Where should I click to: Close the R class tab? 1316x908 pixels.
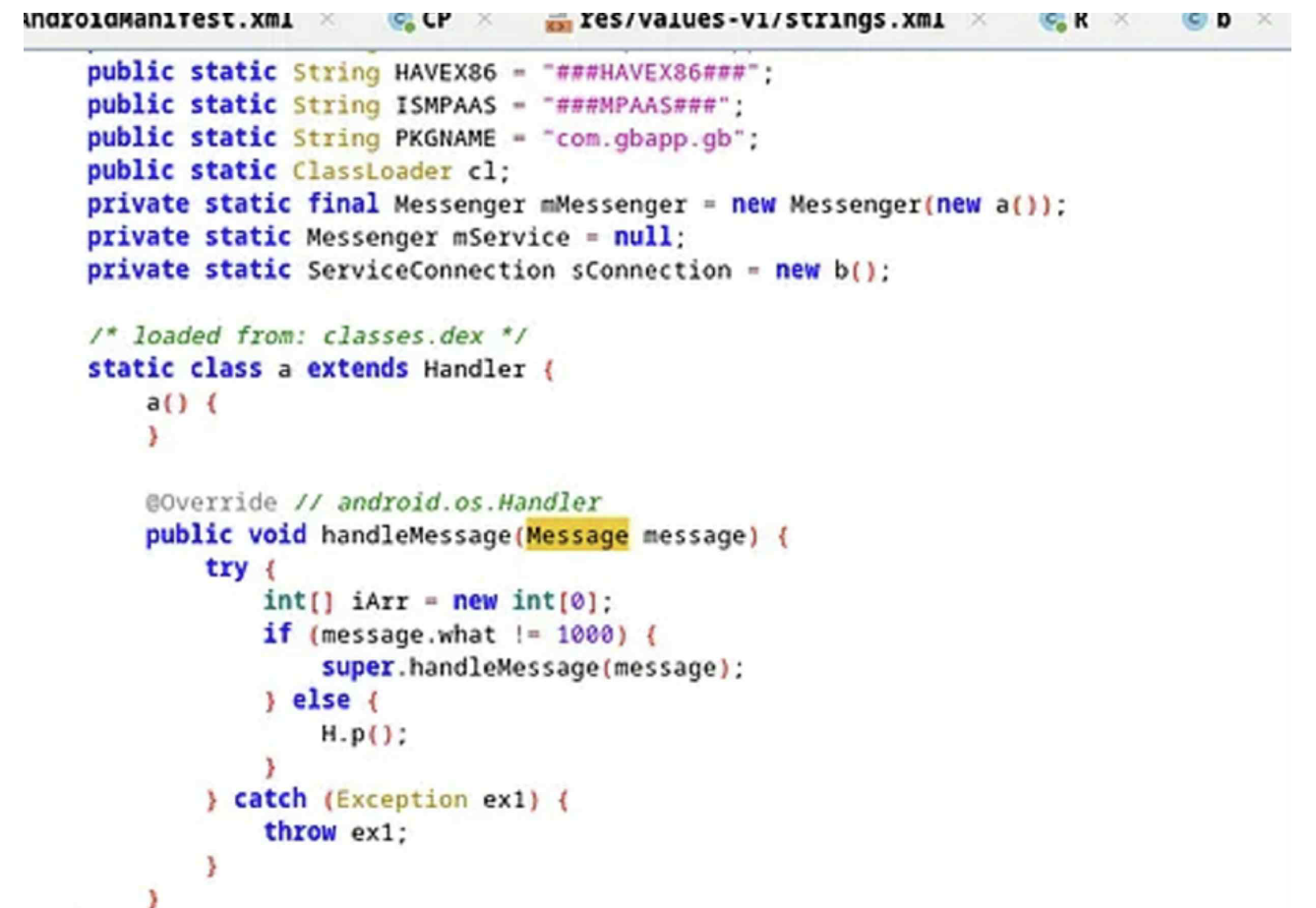(x=1121, y=20)
